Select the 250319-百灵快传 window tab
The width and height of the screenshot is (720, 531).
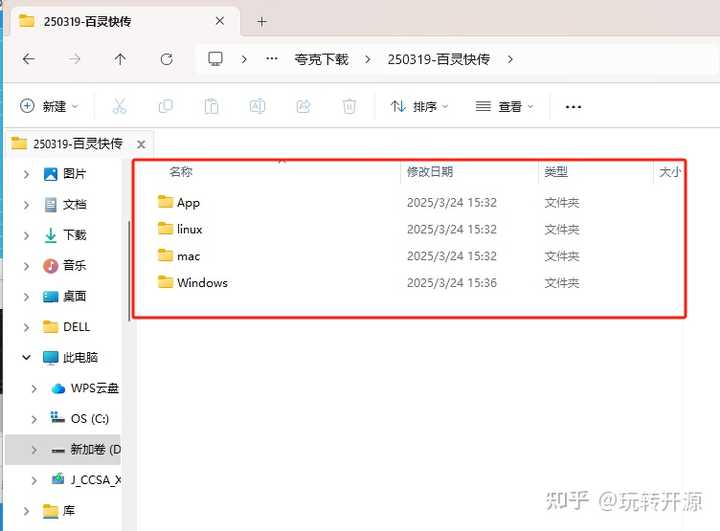coord(124,21)
